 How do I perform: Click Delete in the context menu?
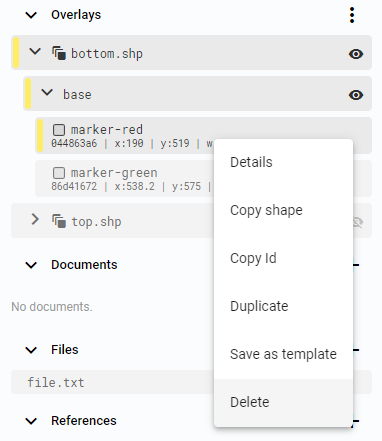(283, 402)
